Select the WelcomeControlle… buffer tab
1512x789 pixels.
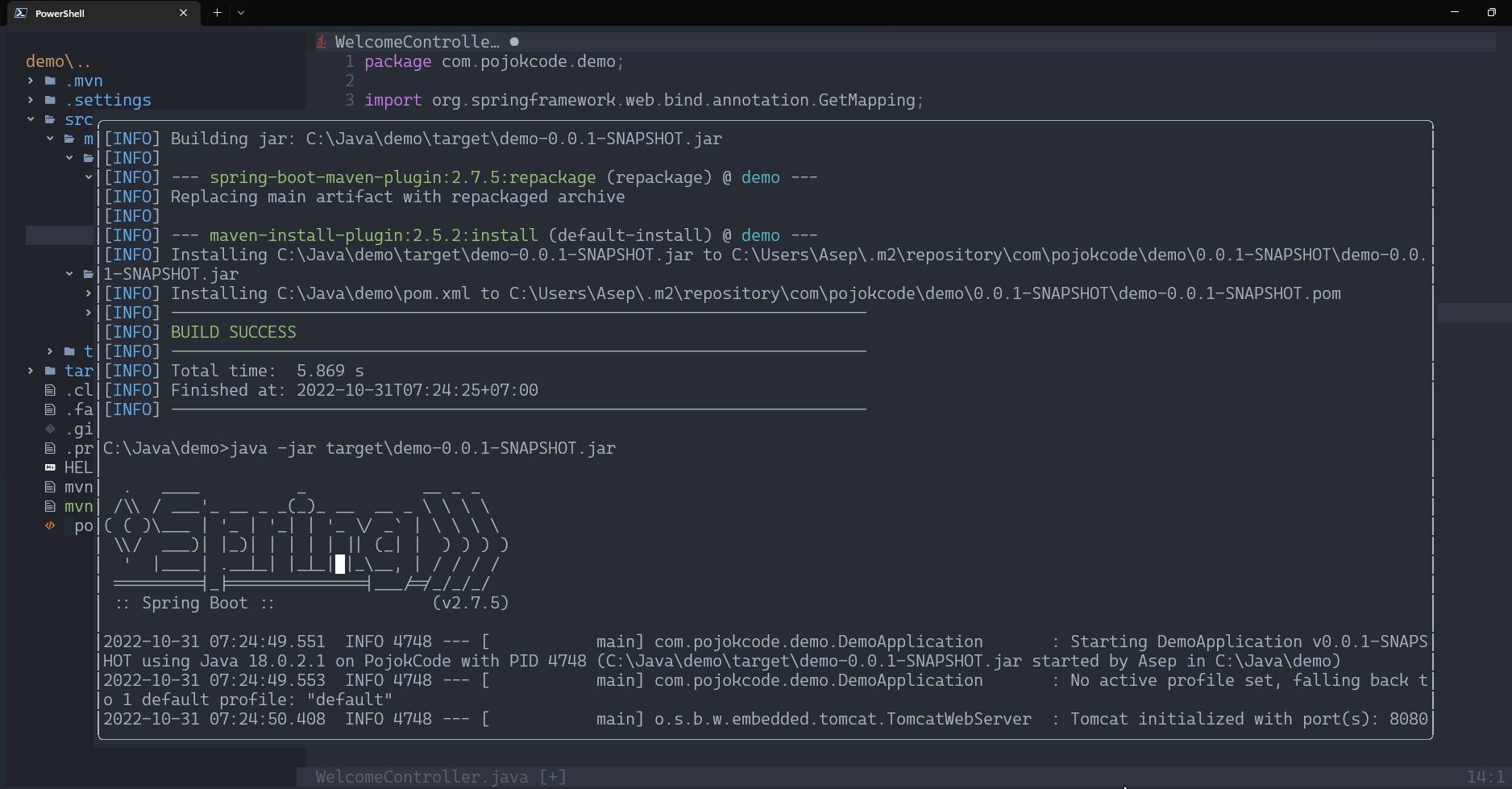417,42
